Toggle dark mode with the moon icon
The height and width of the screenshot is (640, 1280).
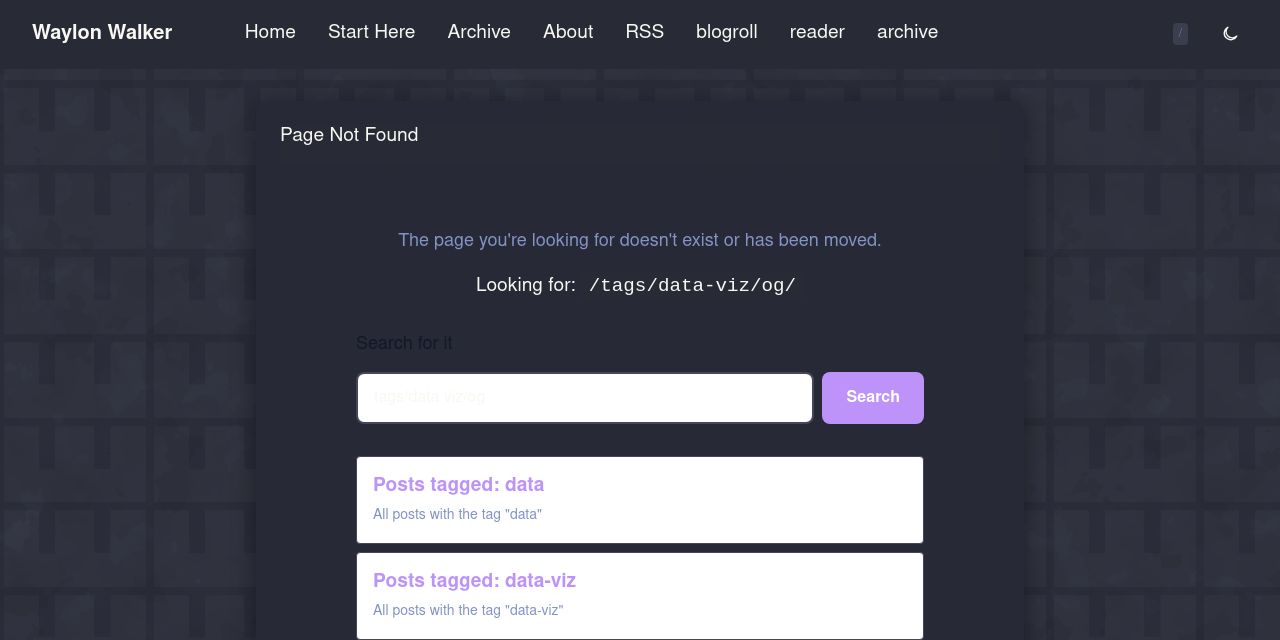click(x=1230, y=33)
